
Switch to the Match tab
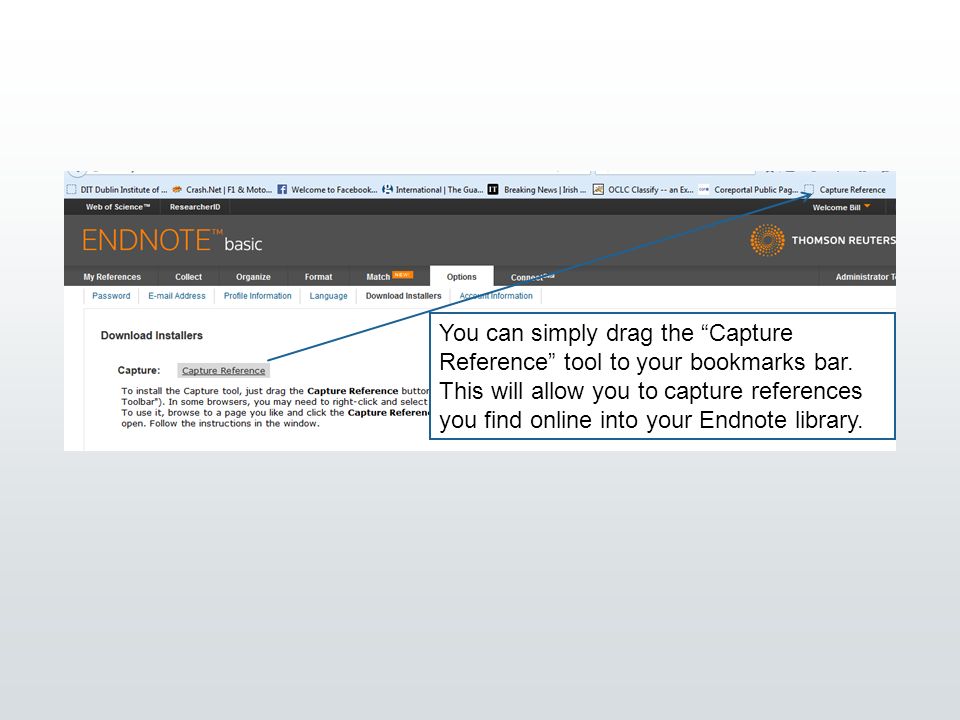pyautogui.click(x=389, y=276)
